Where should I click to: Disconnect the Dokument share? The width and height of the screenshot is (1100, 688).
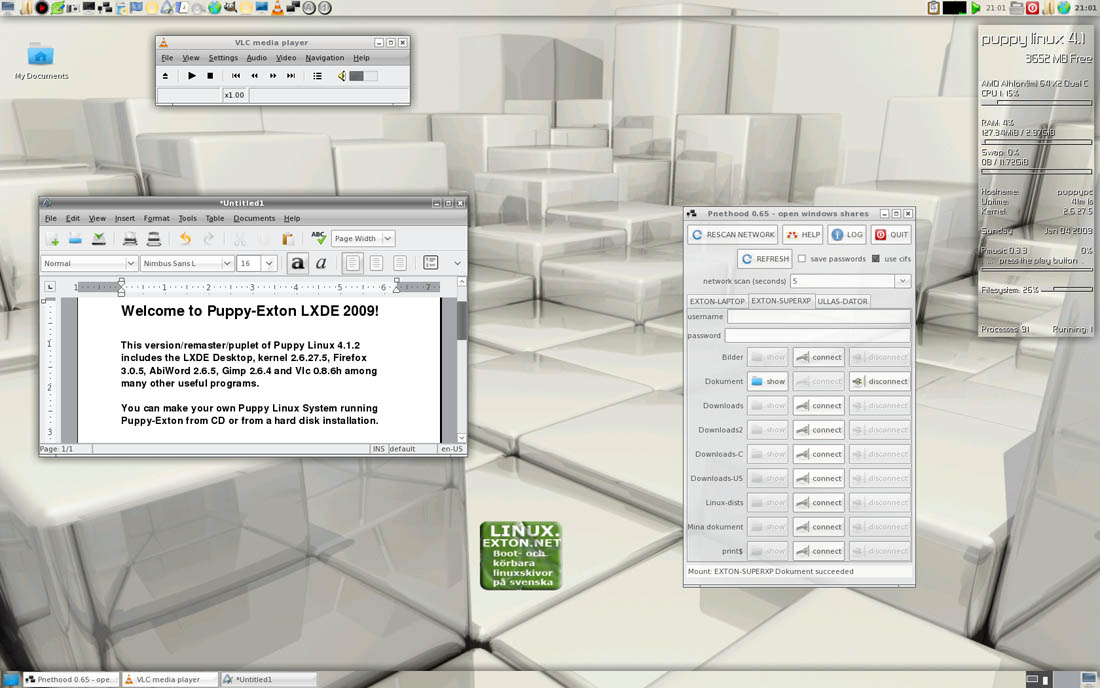880,381
